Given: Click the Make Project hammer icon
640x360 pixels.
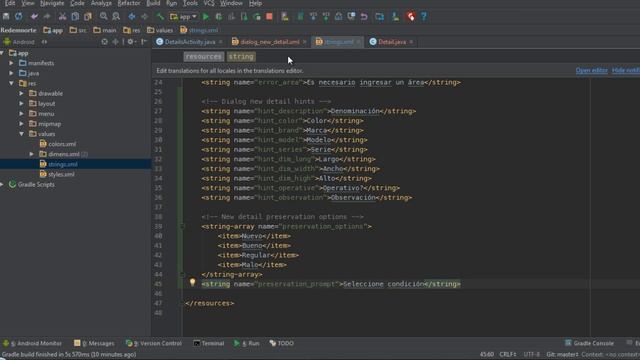Looking at the screenshot, I should point(160,17).
